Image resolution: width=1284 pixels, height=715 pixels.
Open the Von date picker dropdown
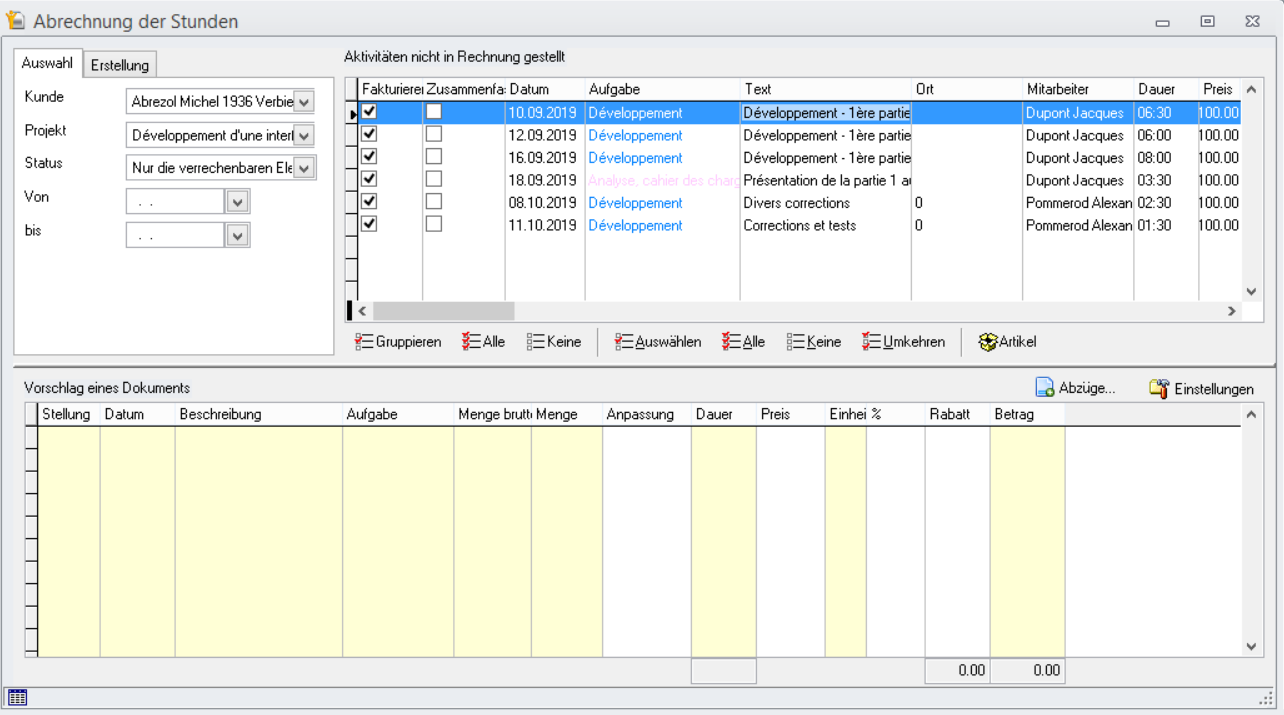pos(237,202)
